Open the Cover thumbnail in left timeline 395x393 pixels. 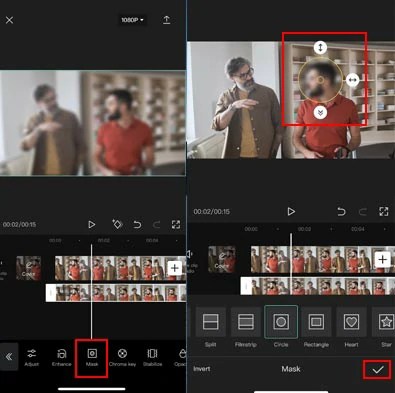[29, 268]
